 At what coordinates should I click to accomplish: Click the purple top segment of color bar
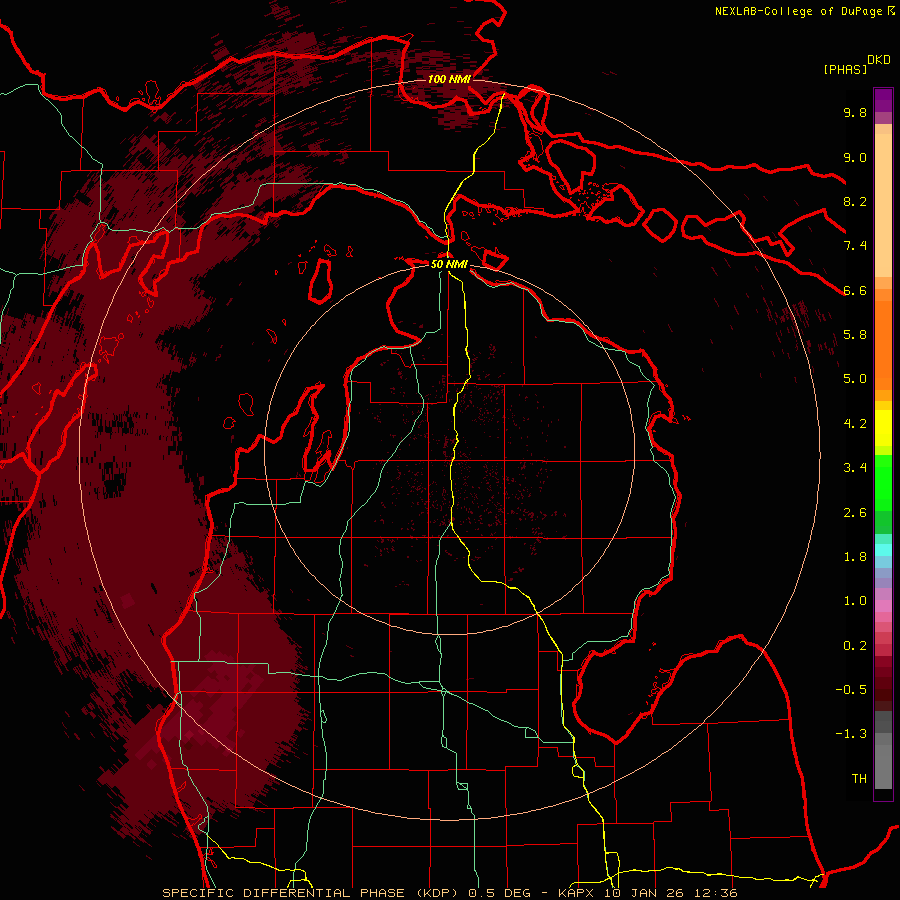[x=883, y=100]
